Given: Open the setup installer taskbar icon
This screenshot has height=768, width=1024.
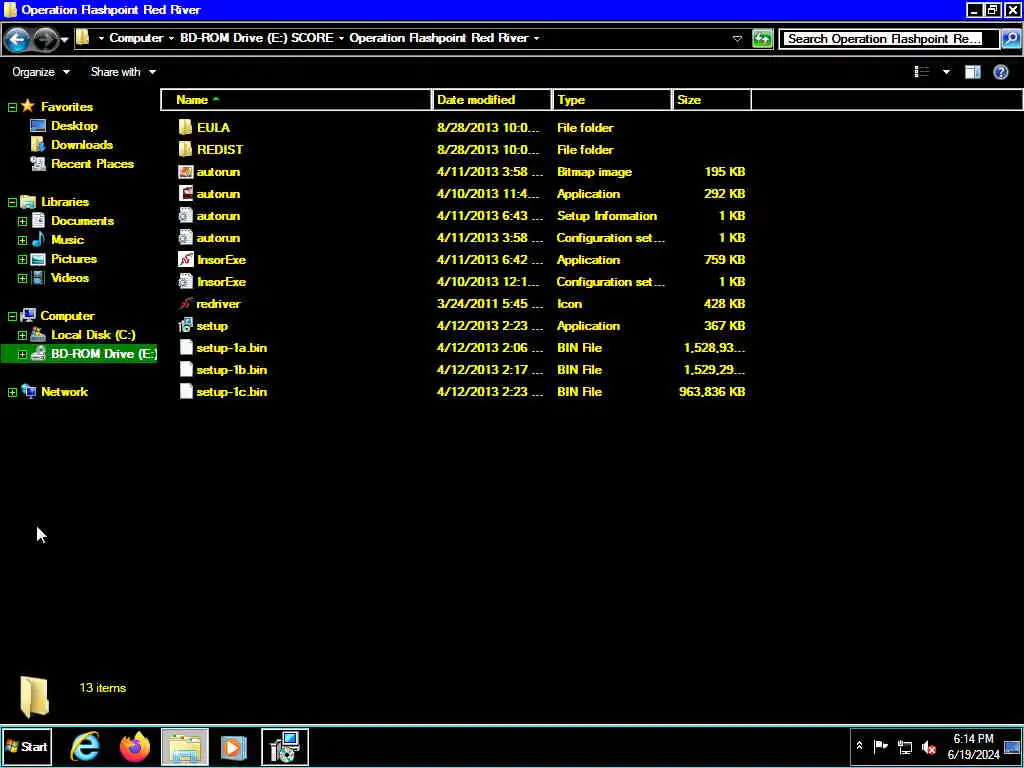Looking at the screenshot, I should 285,746.
